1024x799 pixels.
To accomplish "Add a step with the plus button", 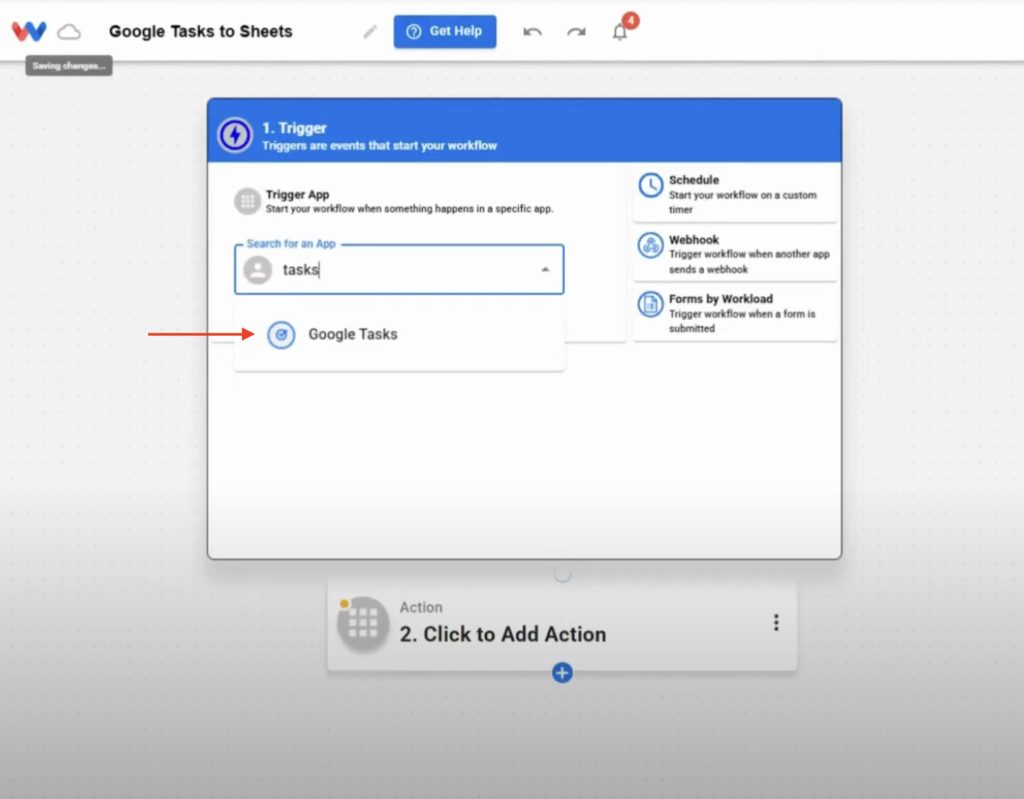I will tap(562, 673).
